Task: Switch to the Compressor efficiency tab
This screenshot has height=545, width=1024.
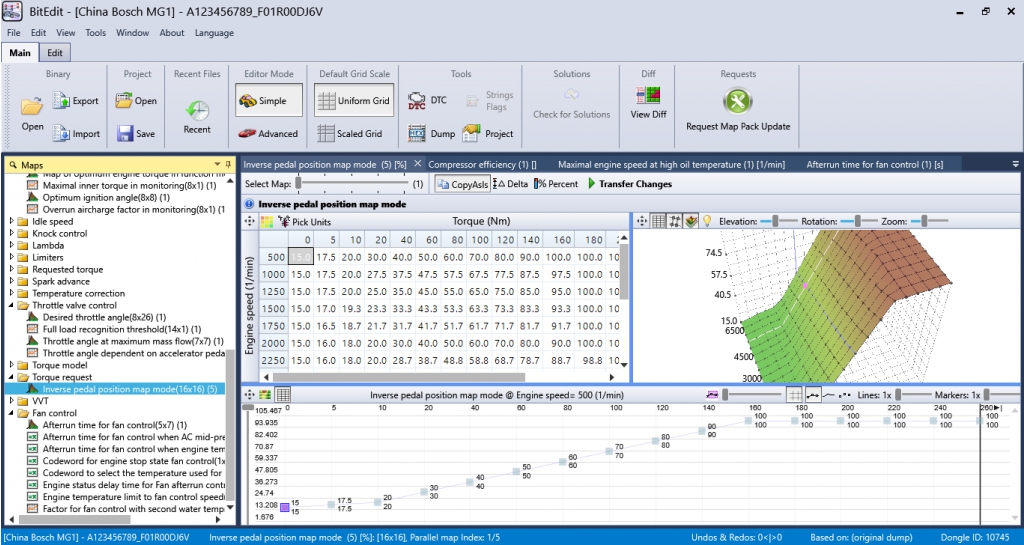Action: pyautogui.click(x=482, y=164)
